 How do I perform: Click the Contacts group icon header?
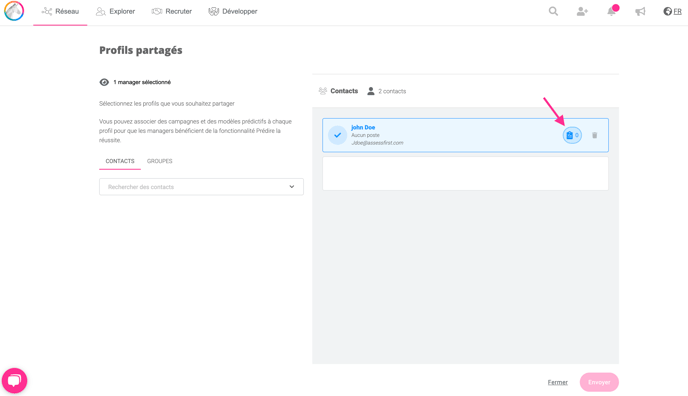point(323,91)
